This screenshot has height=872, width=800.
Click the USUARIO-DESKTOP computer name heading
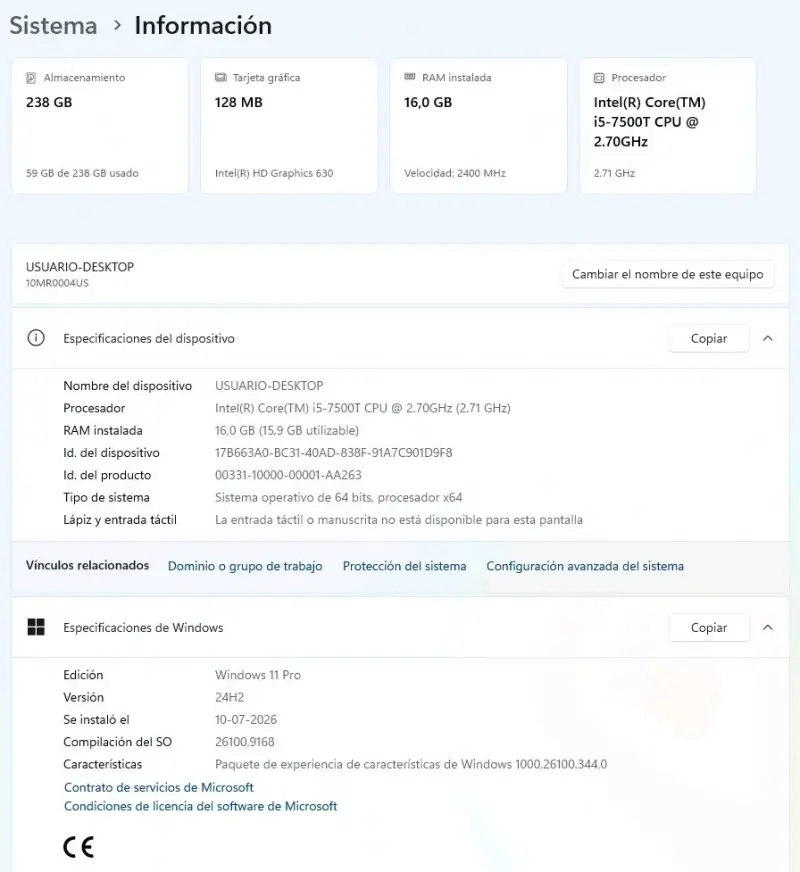click(x=80, y=267)
